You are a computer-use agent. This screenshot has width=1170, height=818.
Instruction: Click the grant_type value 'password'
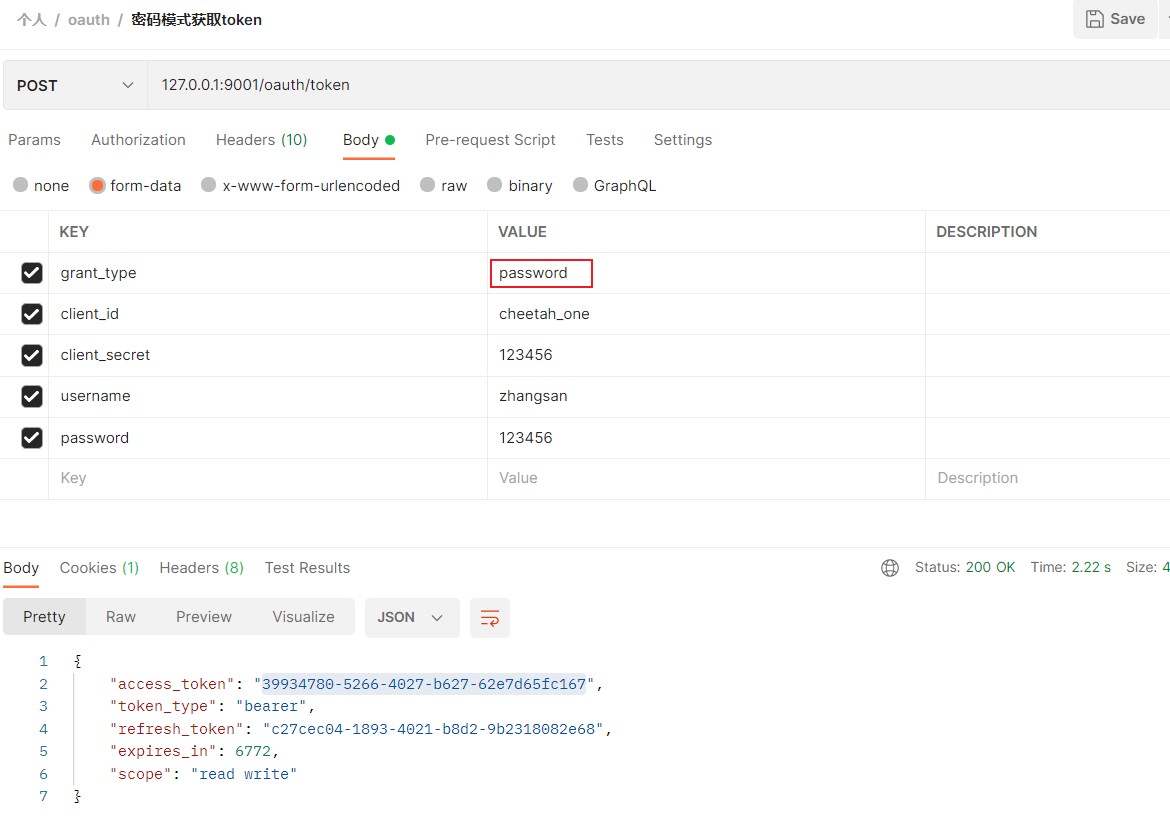click(x=533, y=273)
